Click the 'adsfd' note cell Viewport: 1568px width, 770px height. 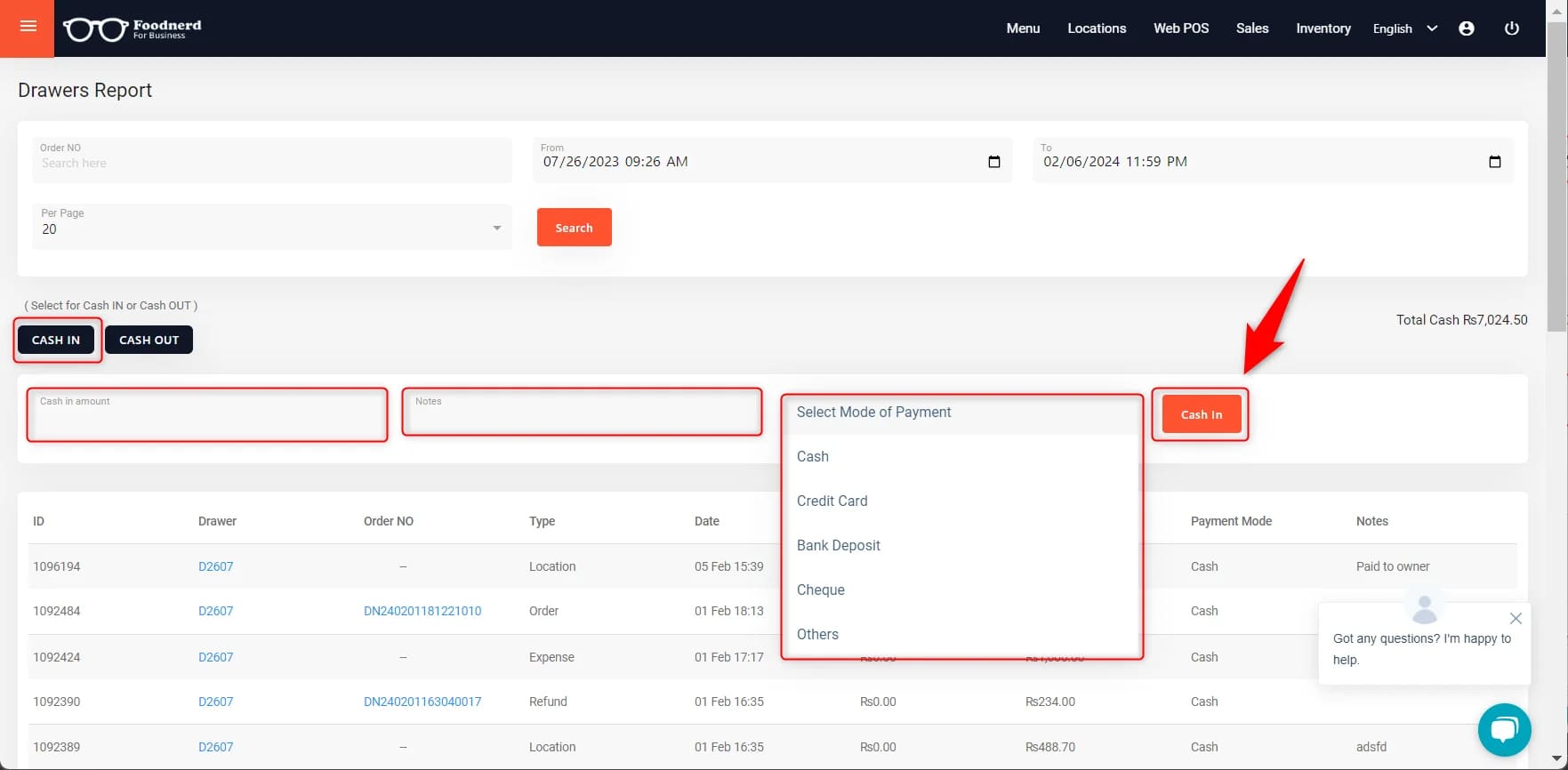click(x=1371, y=747)
